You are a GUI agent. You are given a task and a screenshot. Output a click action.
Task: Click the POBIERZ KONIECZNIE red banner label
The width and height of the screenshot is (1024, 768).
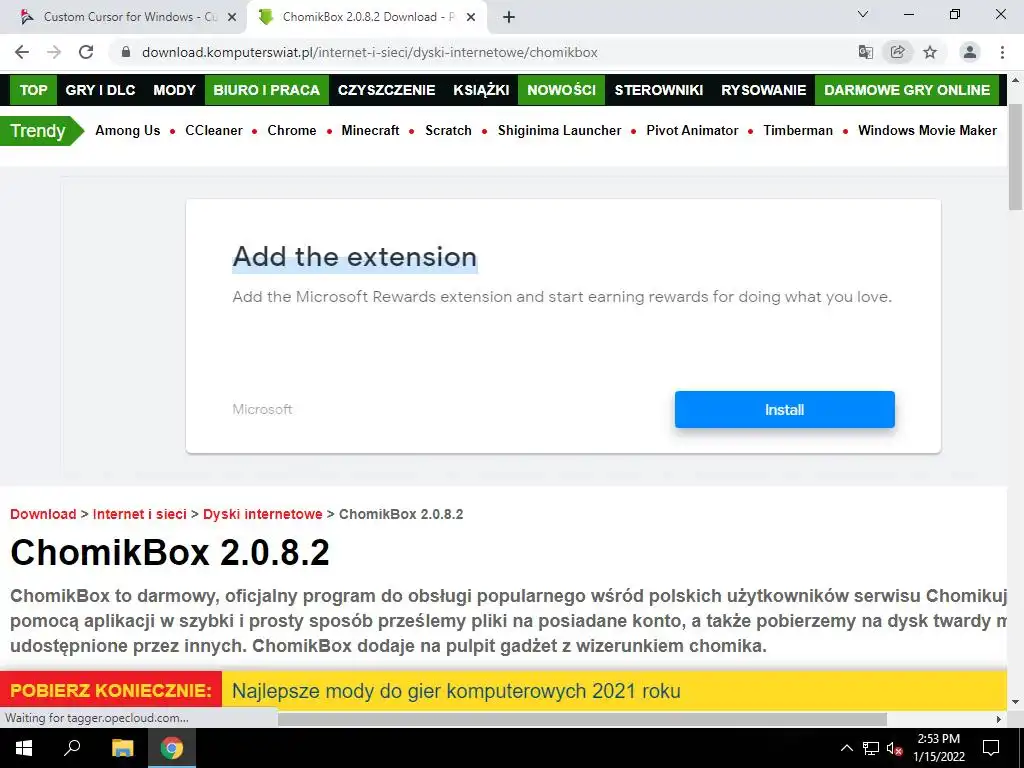click(x=111, y=690)
